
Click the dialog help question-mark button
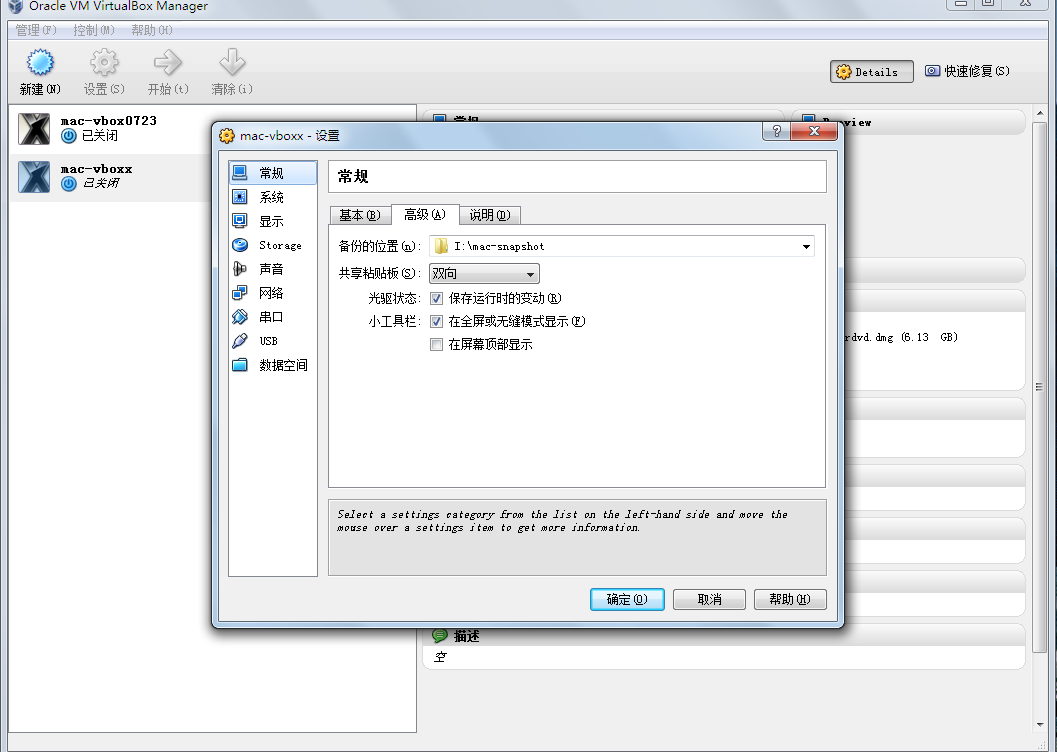777,131
